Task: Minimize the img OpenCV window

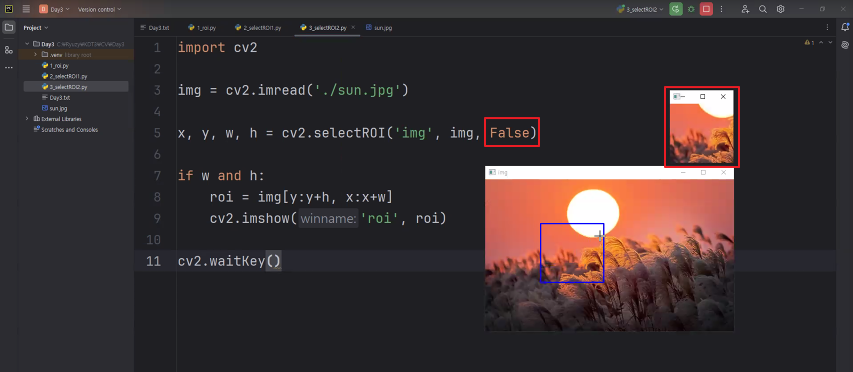Action: tap(683, 172)
